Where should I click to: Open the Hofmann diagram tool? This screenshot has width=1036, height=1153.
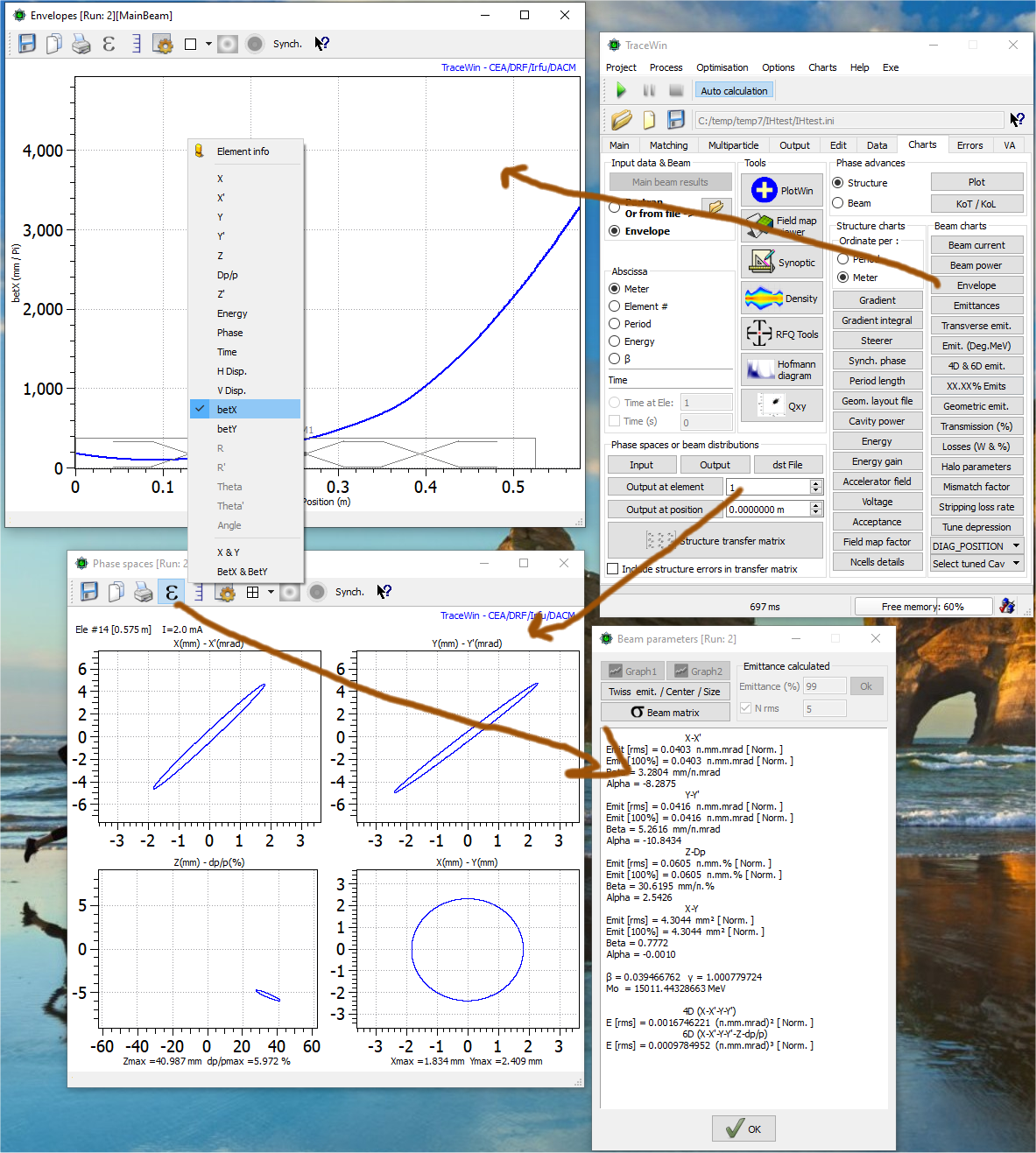(782, 369)
